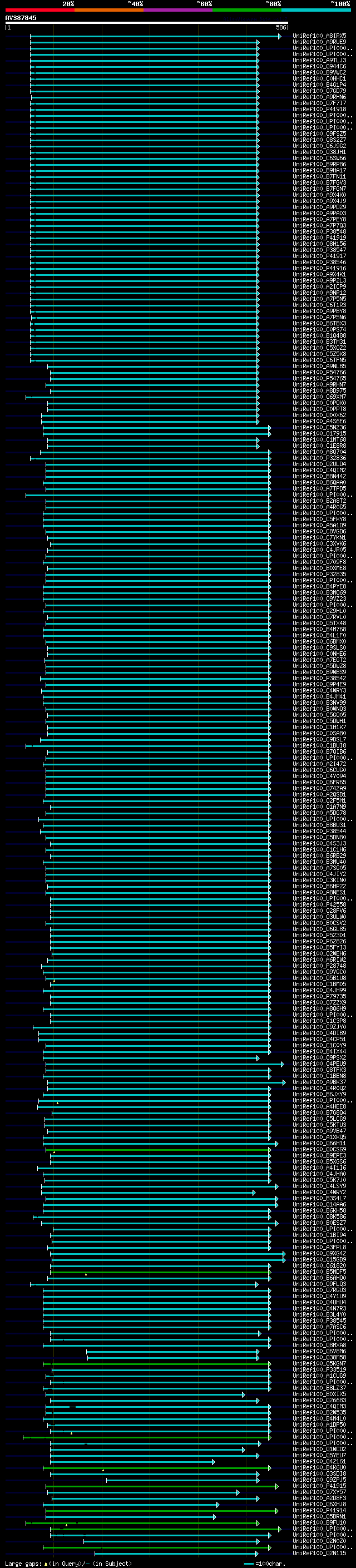This screenshot has width=356, height=1568.
Task: Select the UniRef100_P42558 label
Action: [x=319, y=904]
